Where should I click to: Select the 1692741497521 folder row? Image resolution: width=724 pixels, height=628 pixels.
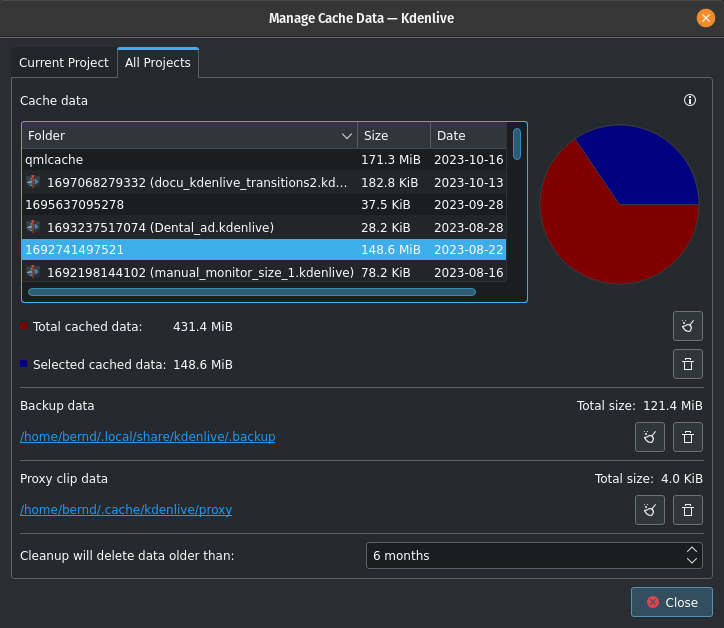click(264, 250)
